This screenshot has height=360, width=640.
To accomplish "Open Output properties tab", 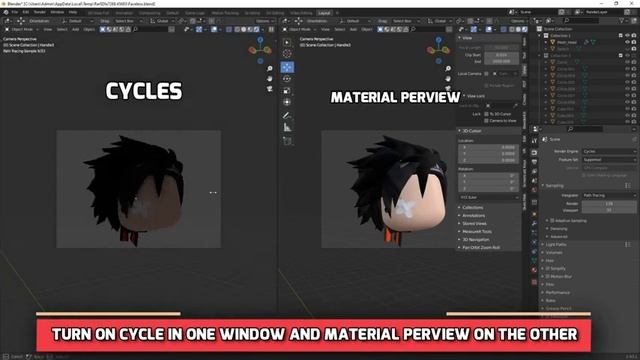I will point(534,162).
